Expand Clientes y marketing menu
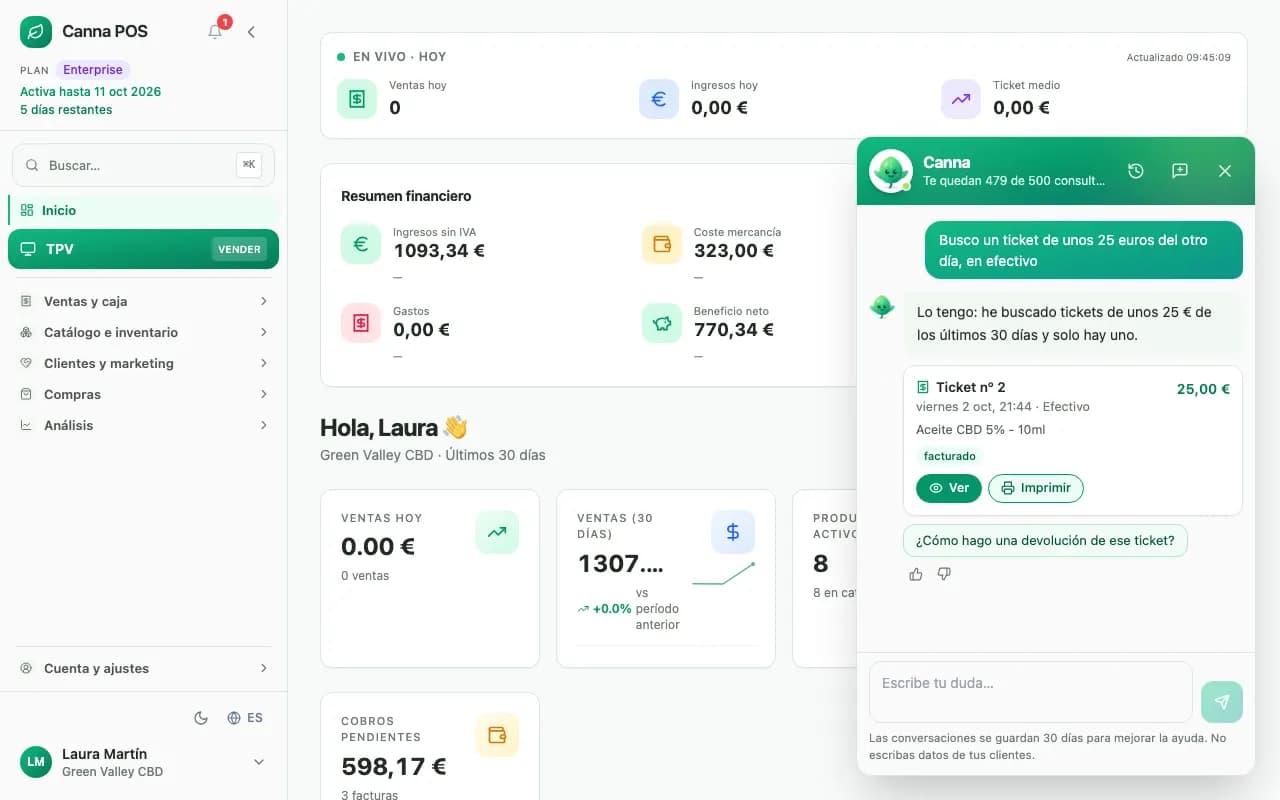The height and width of the screenshot is (800, 1280). pos(143,363)
